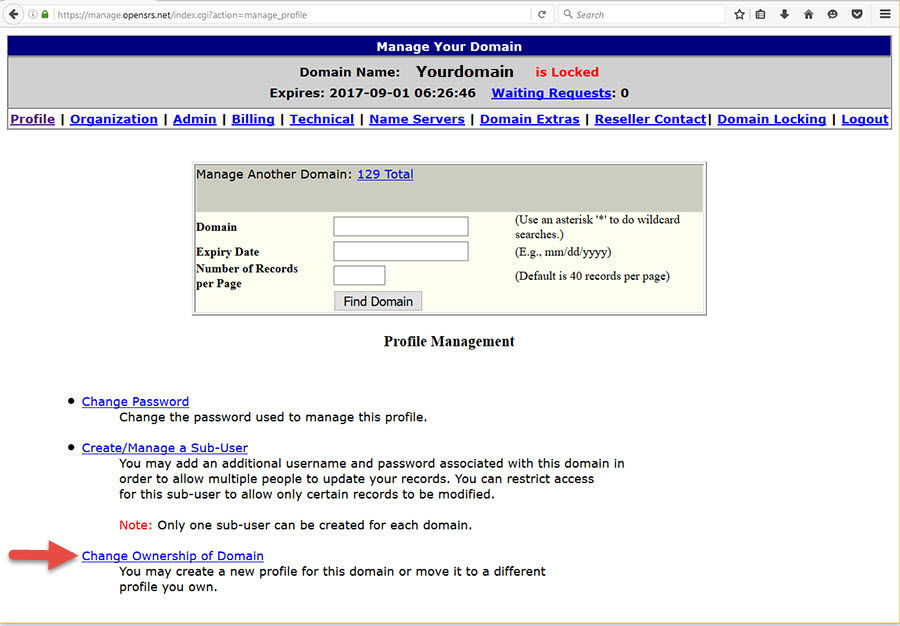Open the downloads arrow icon

[785, 15]
